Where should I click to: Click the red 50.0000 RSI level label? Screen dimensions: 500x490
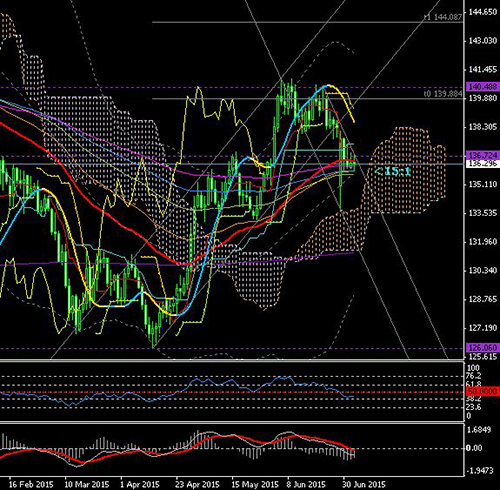click(483, 391)
